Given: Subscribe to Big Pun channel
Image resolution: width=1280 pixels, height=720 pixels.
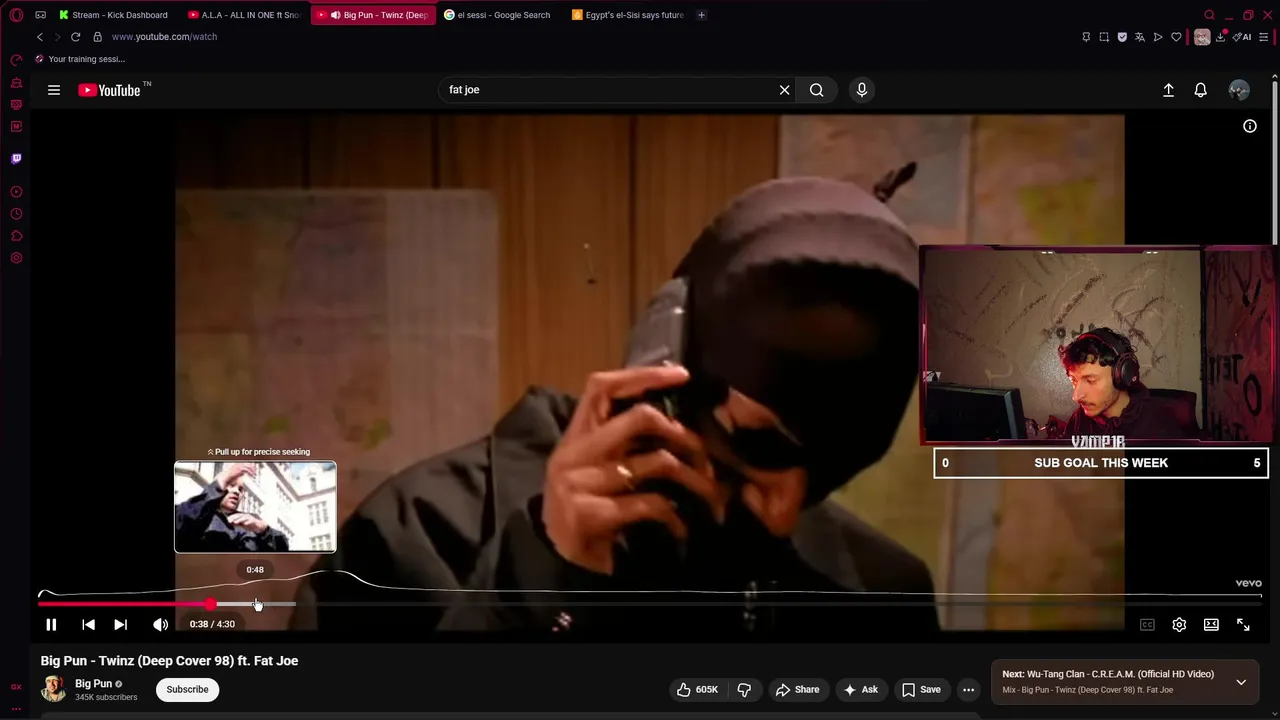Looking at the screenshot, I should coord(187,689).
